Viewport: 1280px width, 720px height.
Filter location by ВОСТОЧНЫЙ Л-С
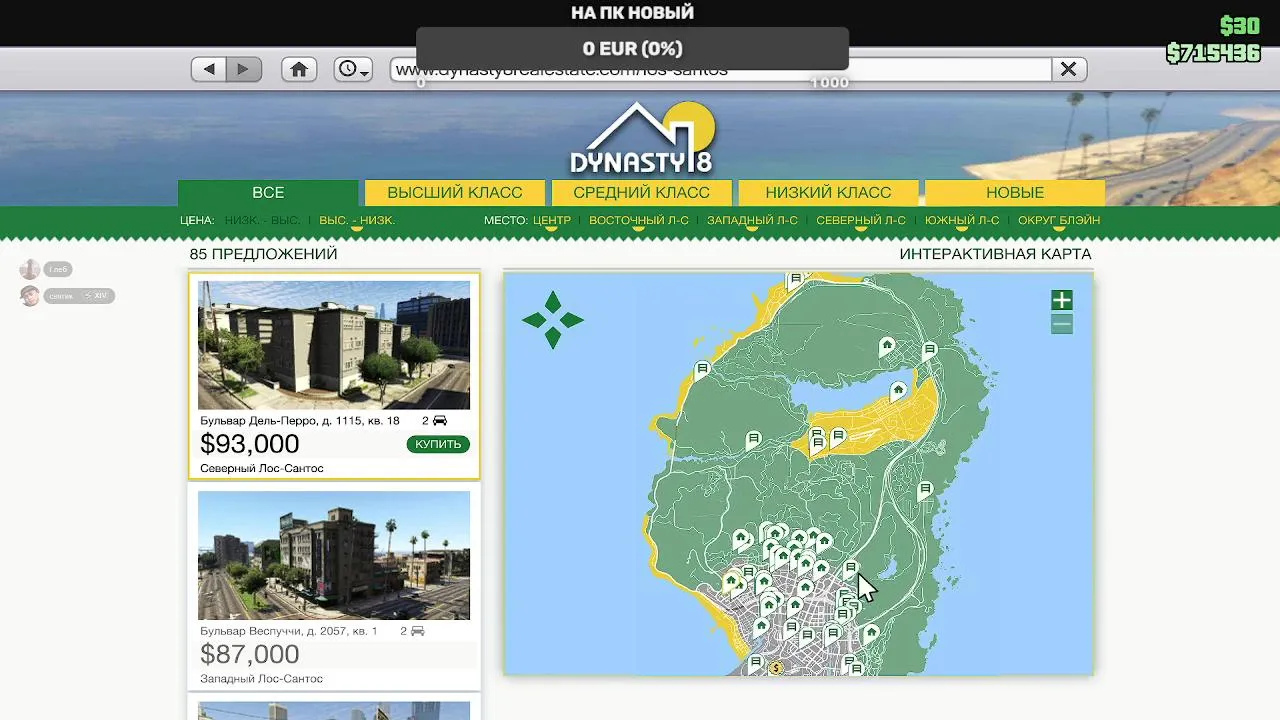pos(639,220)
